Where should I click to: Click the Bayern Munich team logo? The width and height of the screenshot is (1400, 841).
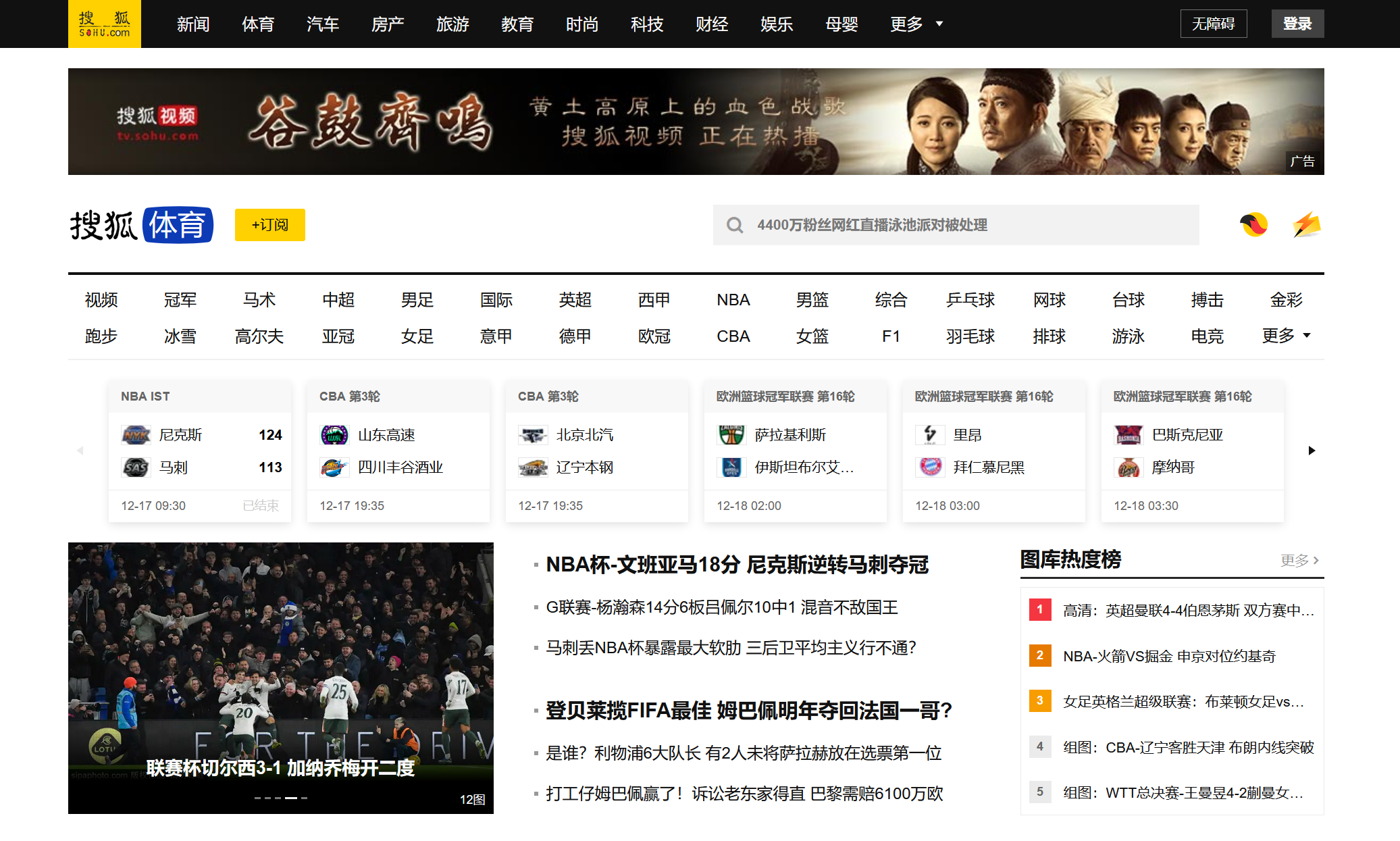930,467
